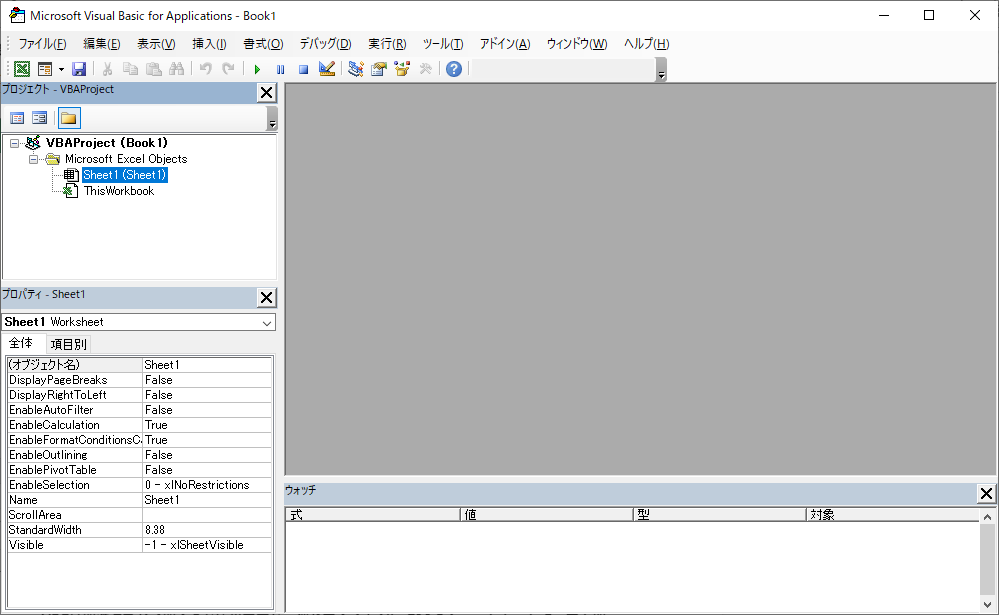Screen dimensions: 999x615
Task: Open dropdown arrow next to Insert UserForm
Action: pos(61,69)
